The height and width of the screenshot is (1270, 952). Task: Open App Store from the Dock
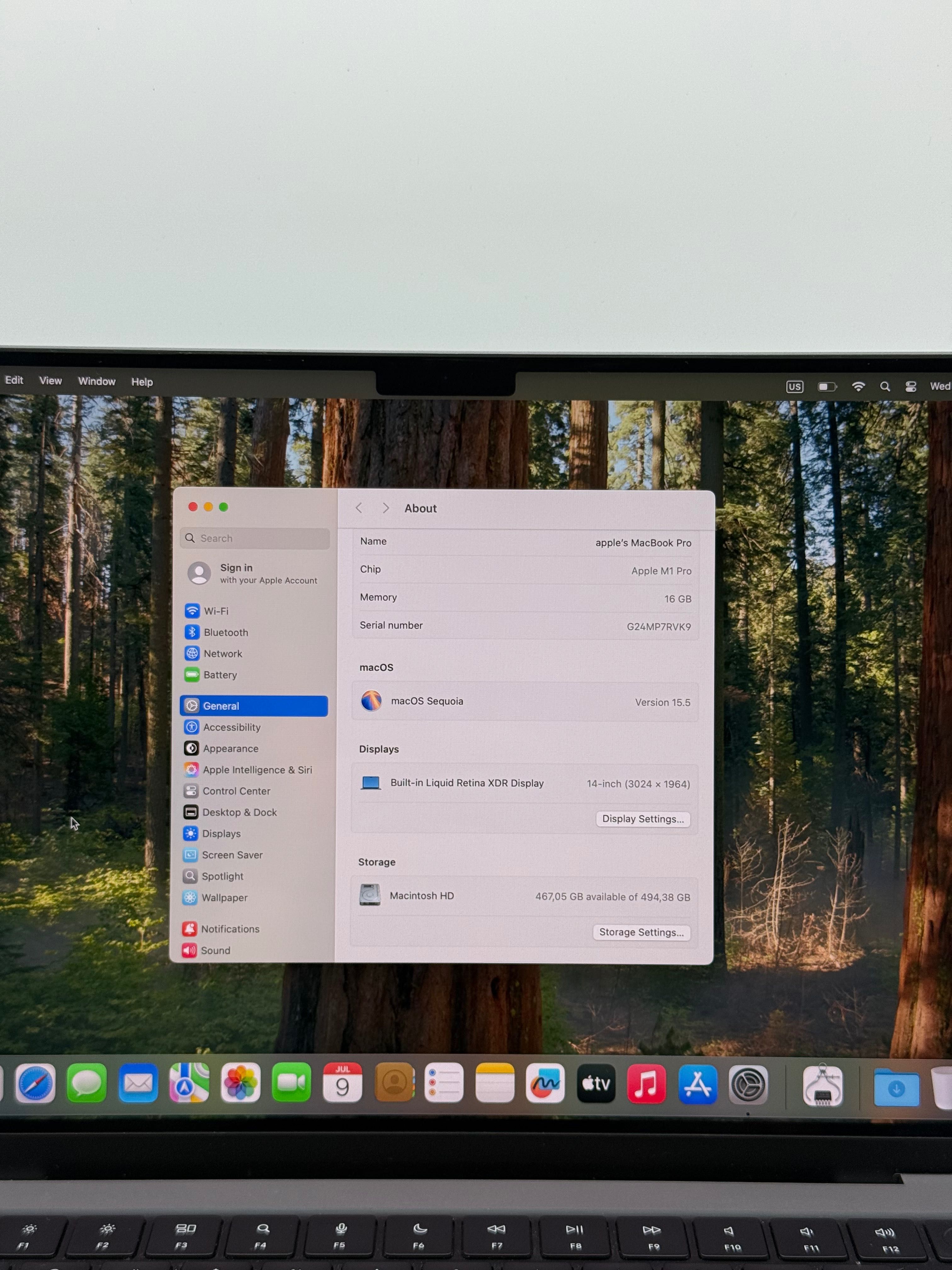pos(698,1084)
